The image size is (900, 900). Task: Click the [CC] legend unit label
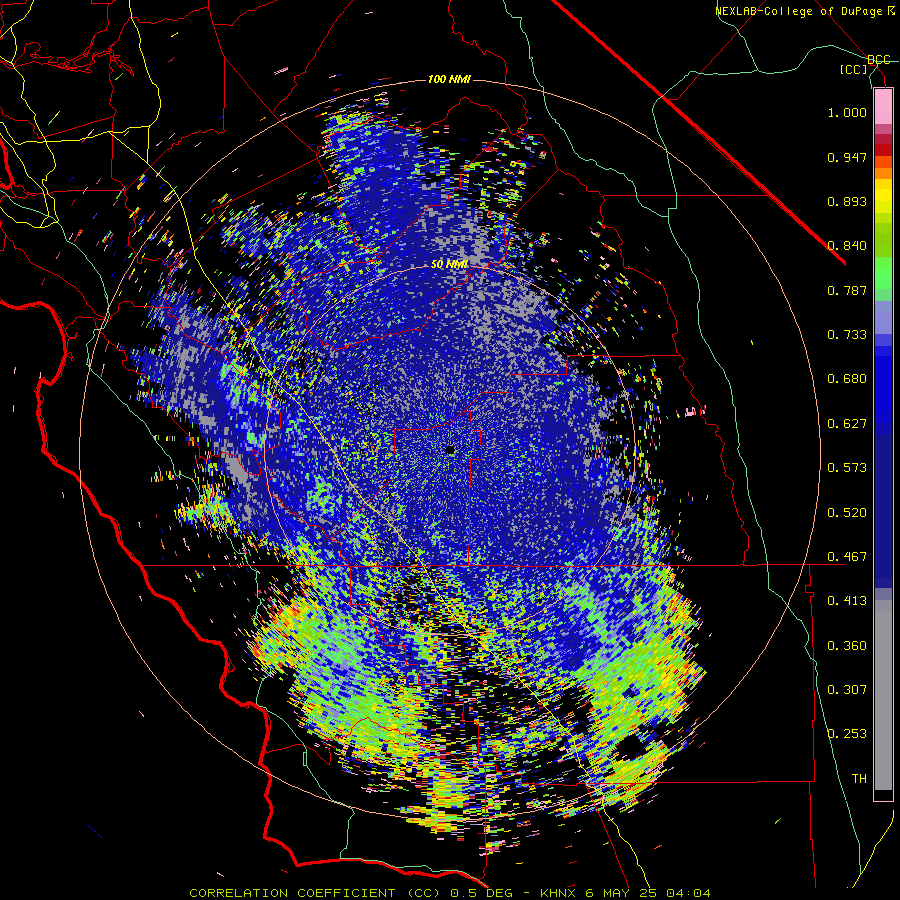point(854,69)
